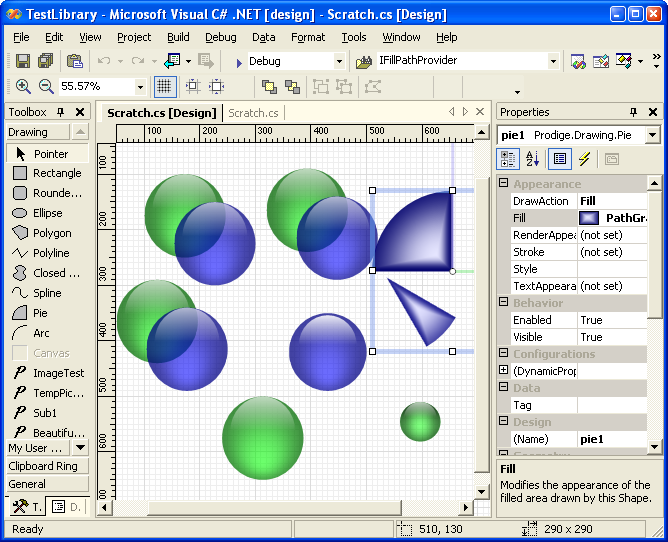Screen dimensions: 668x542
Task: Open the General toolbox section
Action: point(48,484)
